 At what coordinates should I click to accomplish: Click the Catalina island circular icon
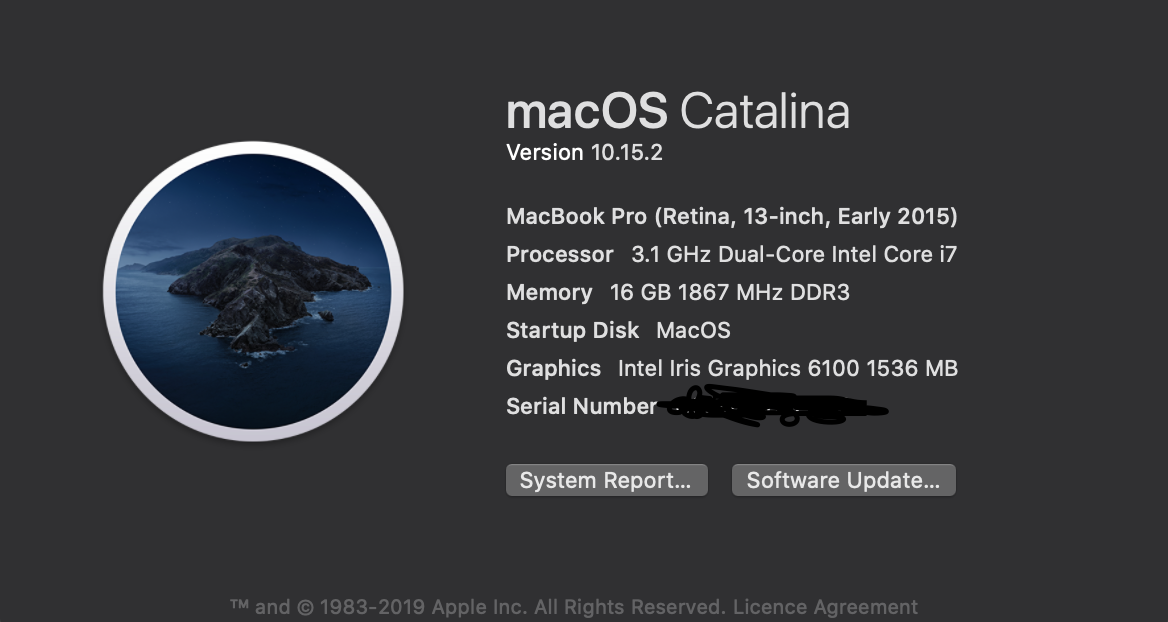coord(253,291)
